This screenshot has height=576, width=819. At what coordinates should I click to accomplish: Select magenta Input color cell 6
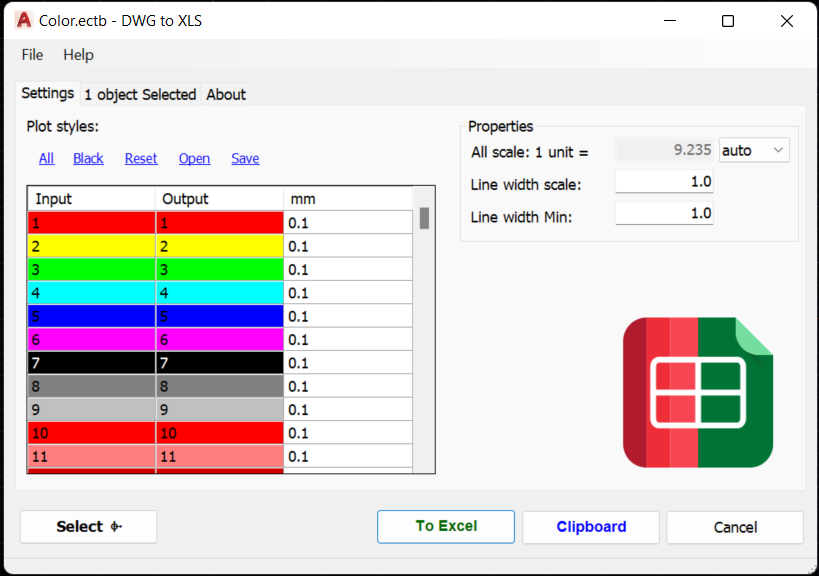point(91,339)
